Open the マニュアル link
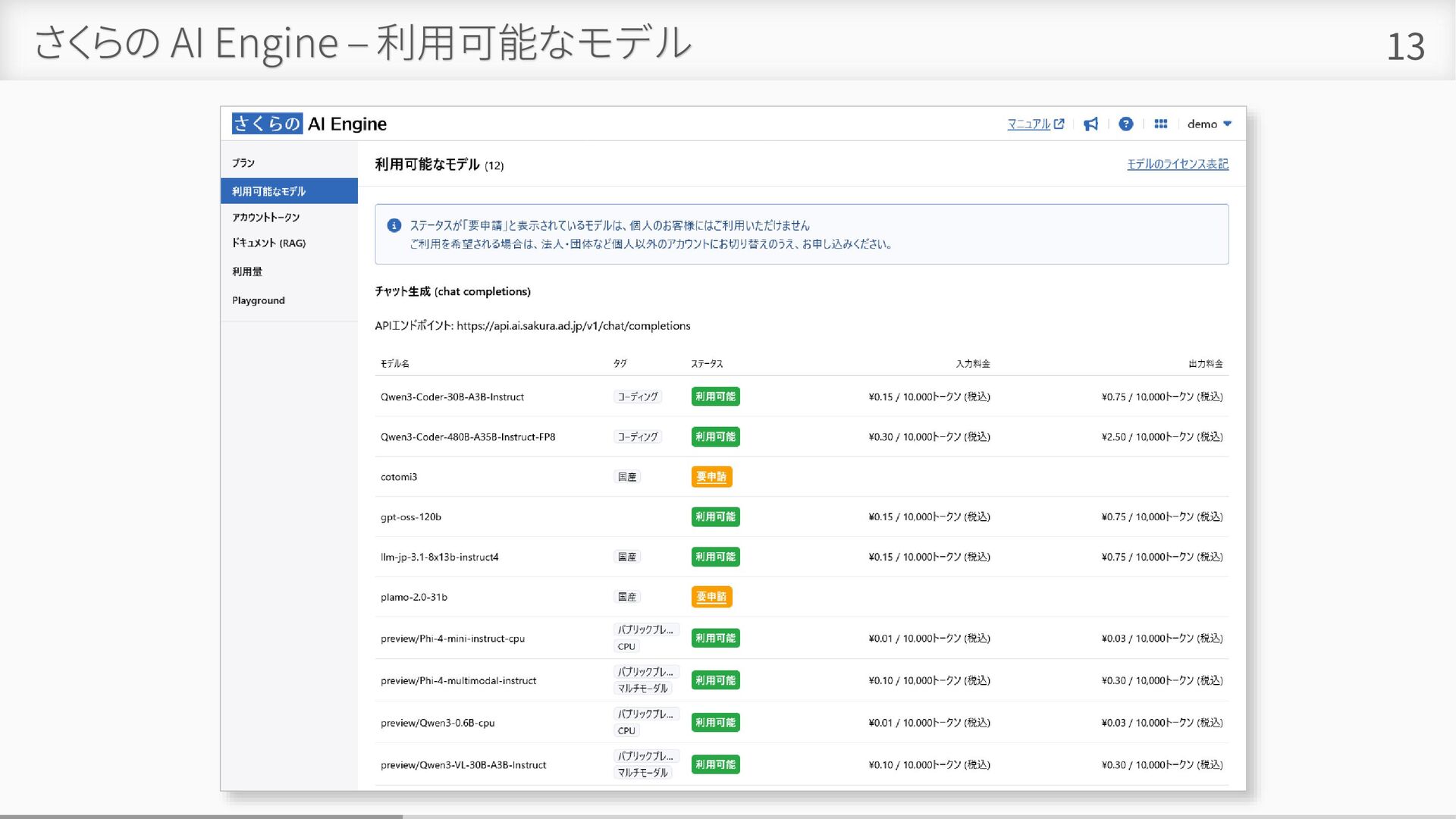This screenshot has width=1456, height=819. 1028,124
